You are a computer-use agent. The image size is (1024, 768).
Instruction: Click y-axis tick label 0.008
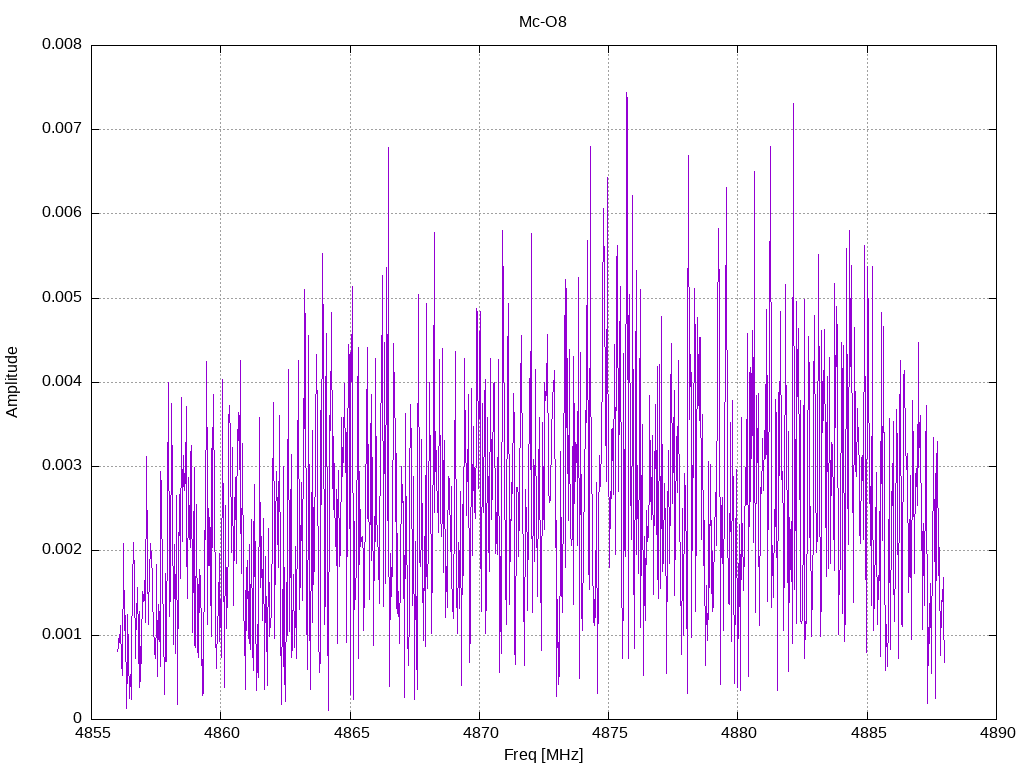coord(62,44)
